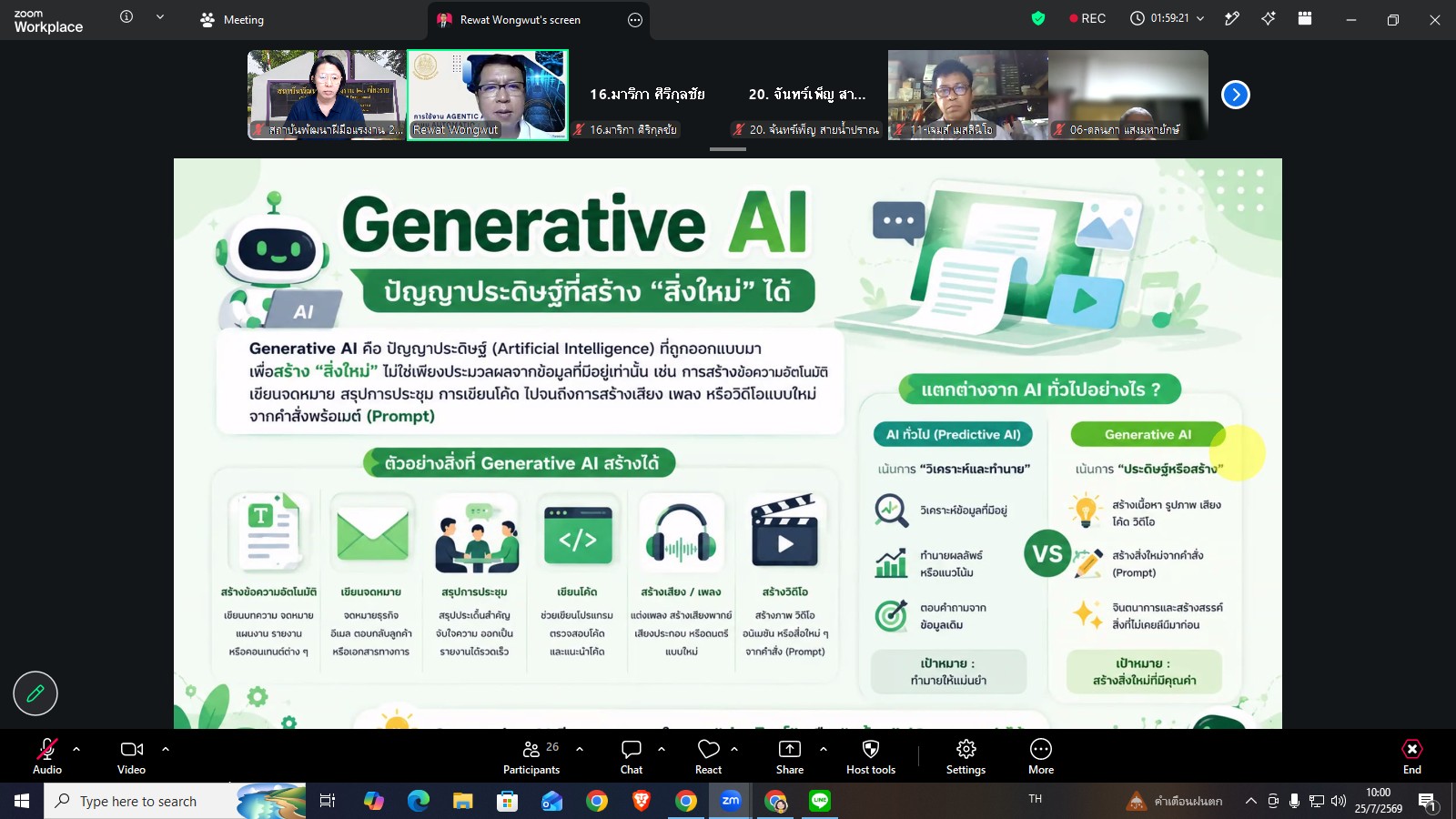
Task: Expand the recording timer dropdown chevron
Action: [1200, 18]
